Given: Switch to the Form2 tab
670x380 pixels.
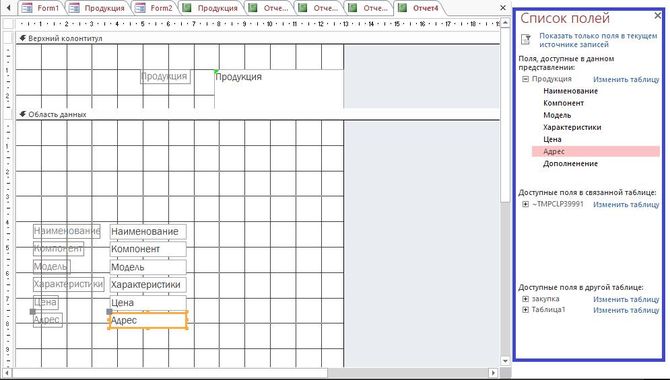Looking at the screenshot, I should point(154,8).
